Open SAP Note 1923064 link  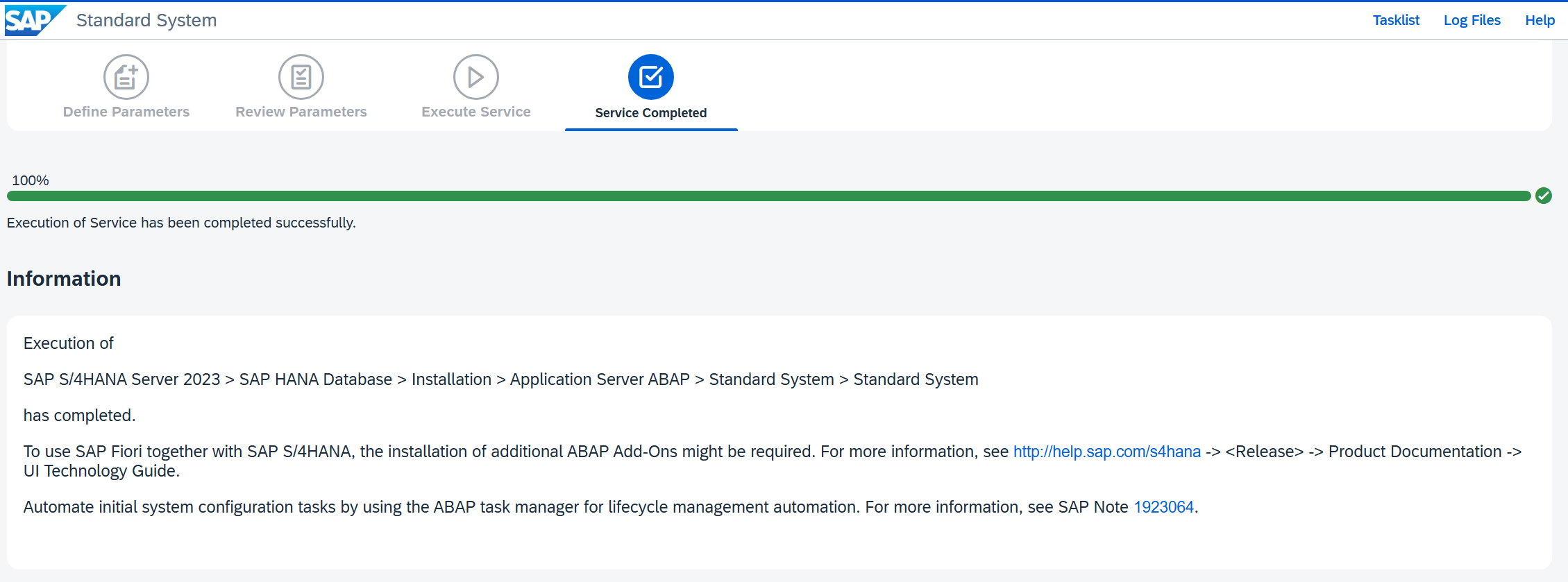point(1164,507)
